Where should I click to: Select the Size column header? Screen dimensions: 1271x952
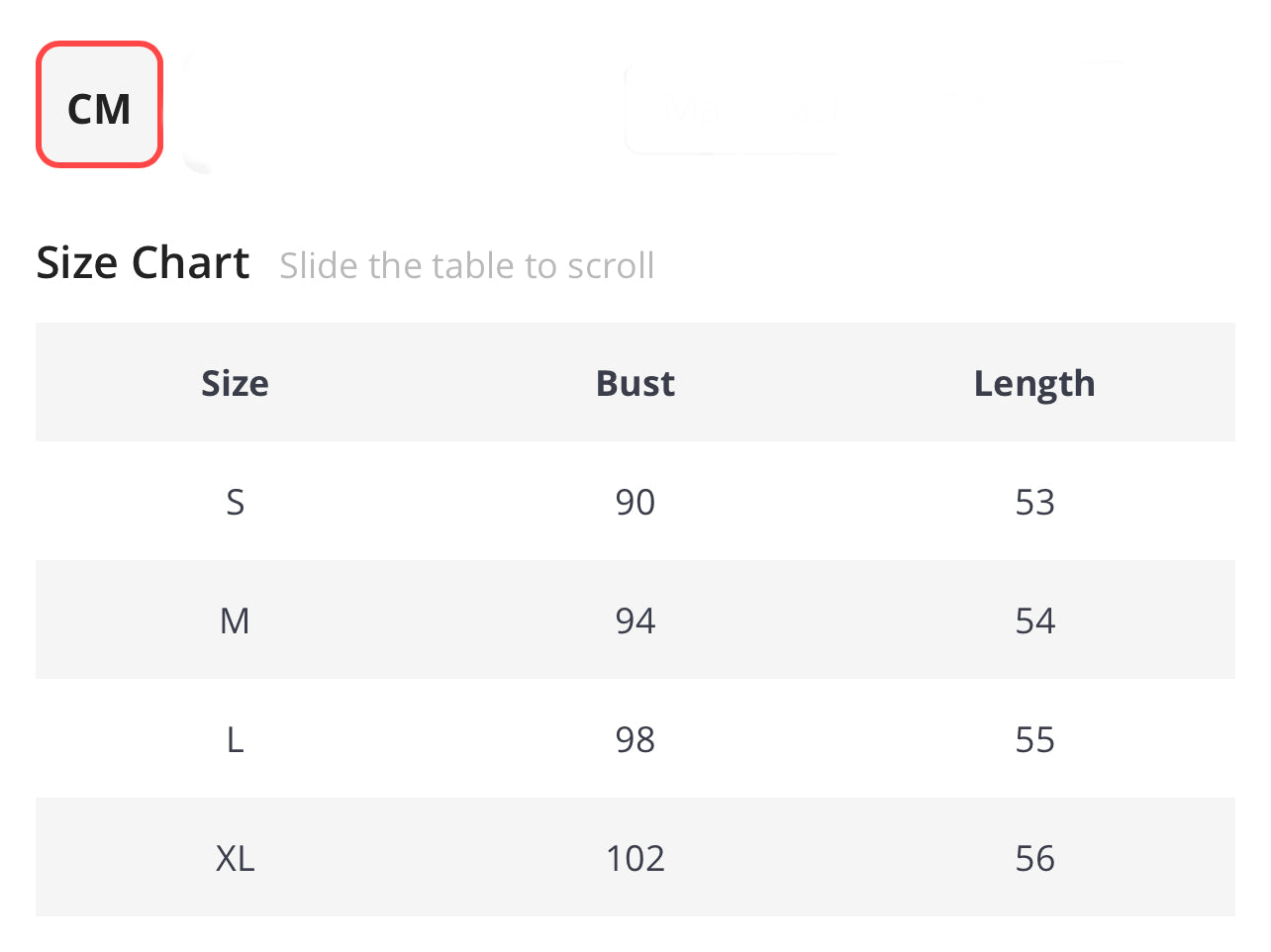click(x=235, y=383)
